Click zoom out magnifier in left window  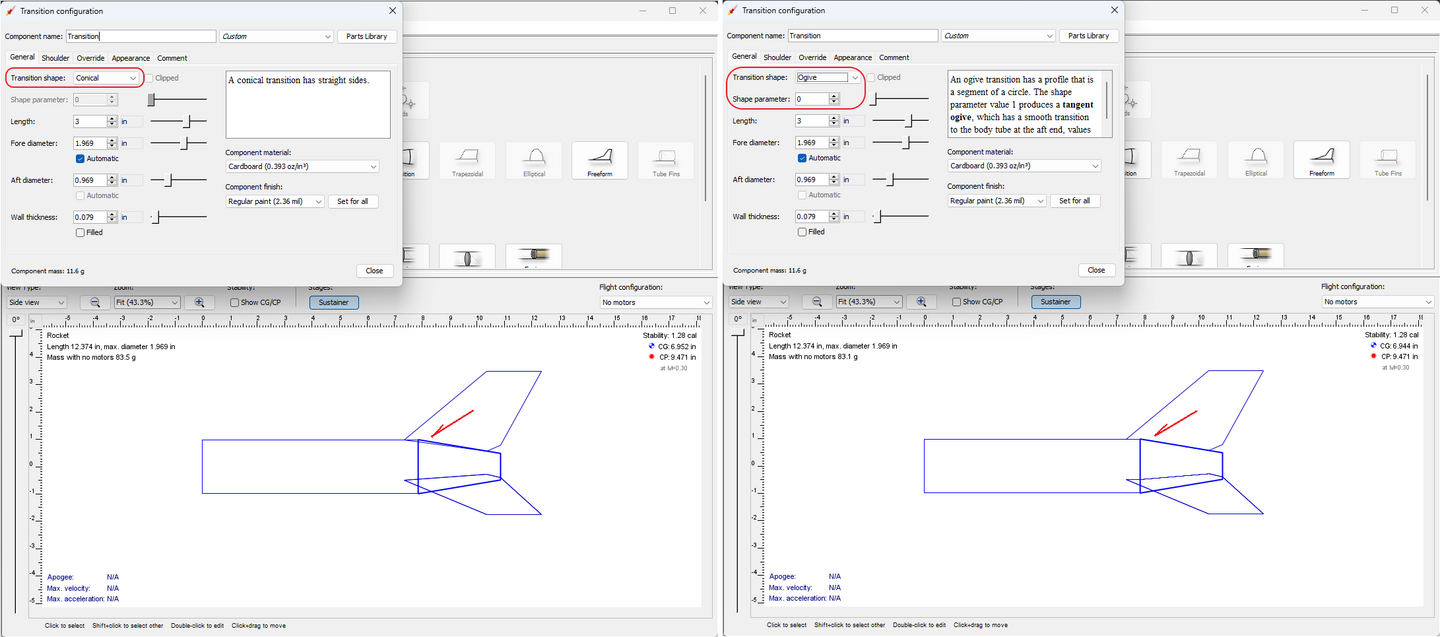point(95,302)
